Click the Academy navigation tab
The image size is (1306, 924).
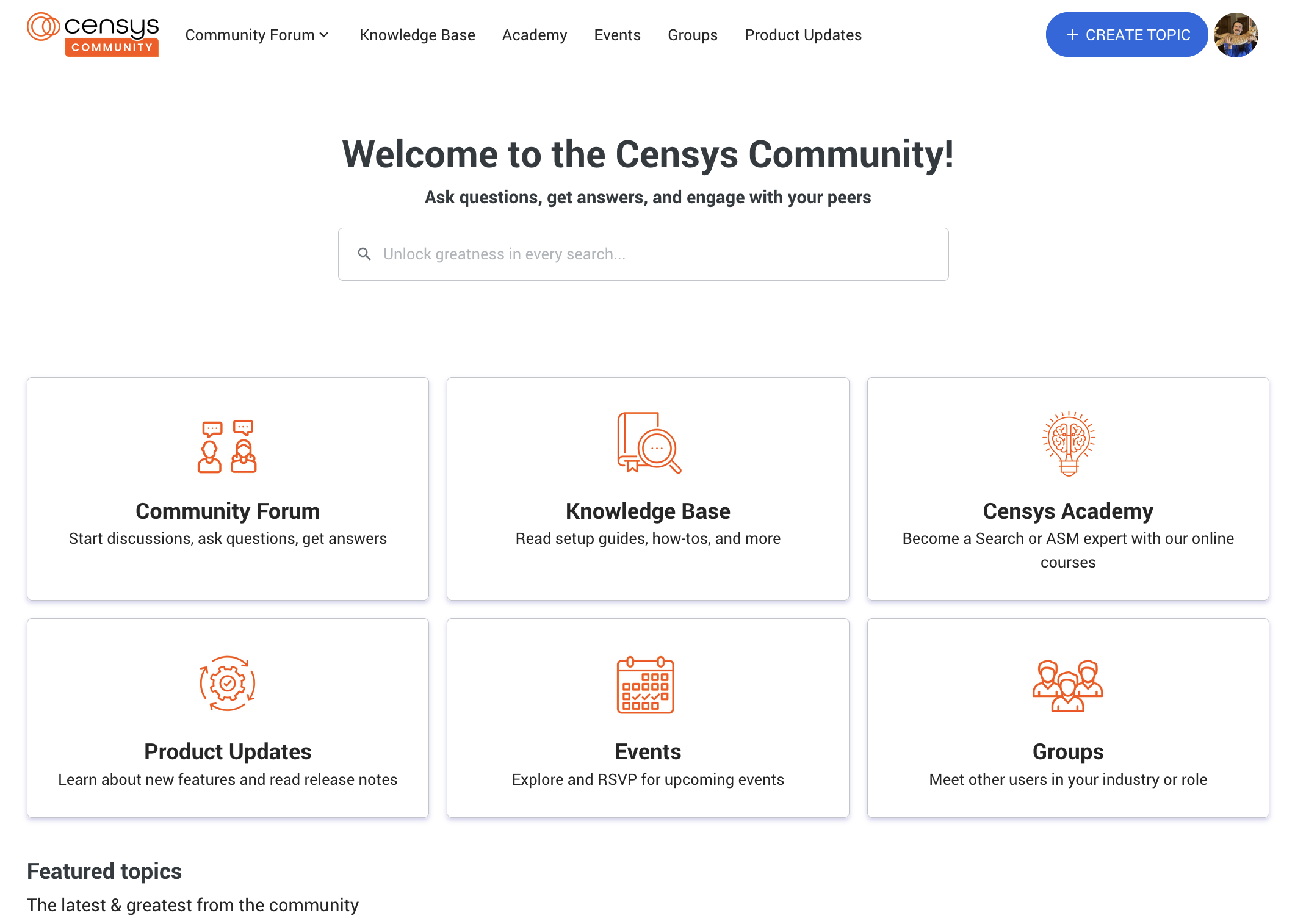coord(535,34)
